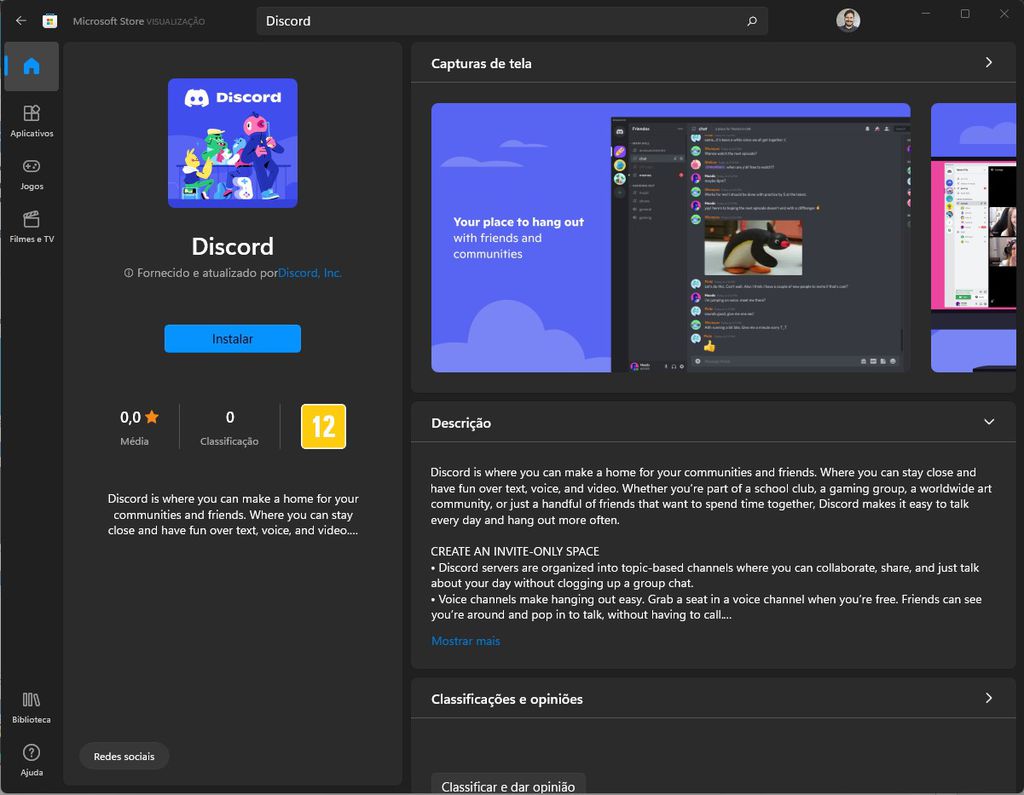Open the first Discord chat screenshot
1024x795 pixels.
pos(671,238)
